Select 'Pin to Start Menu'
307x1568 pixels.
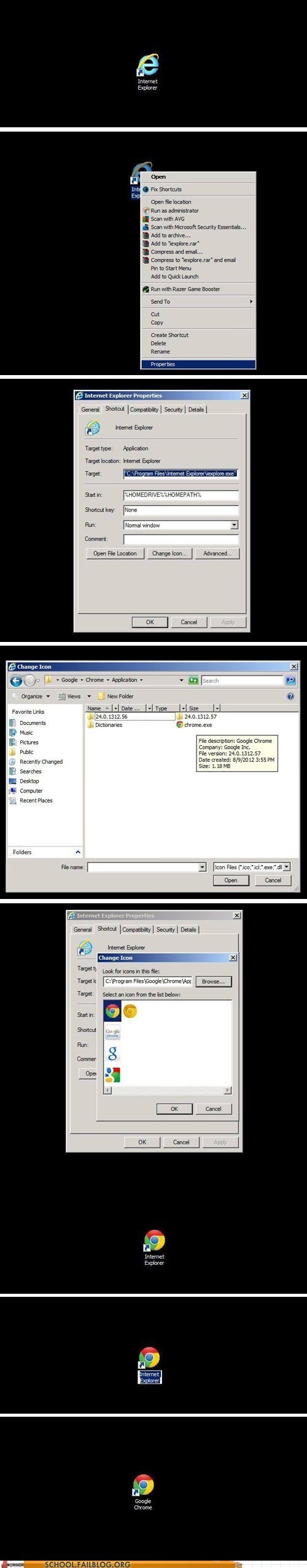pos(198,268)
